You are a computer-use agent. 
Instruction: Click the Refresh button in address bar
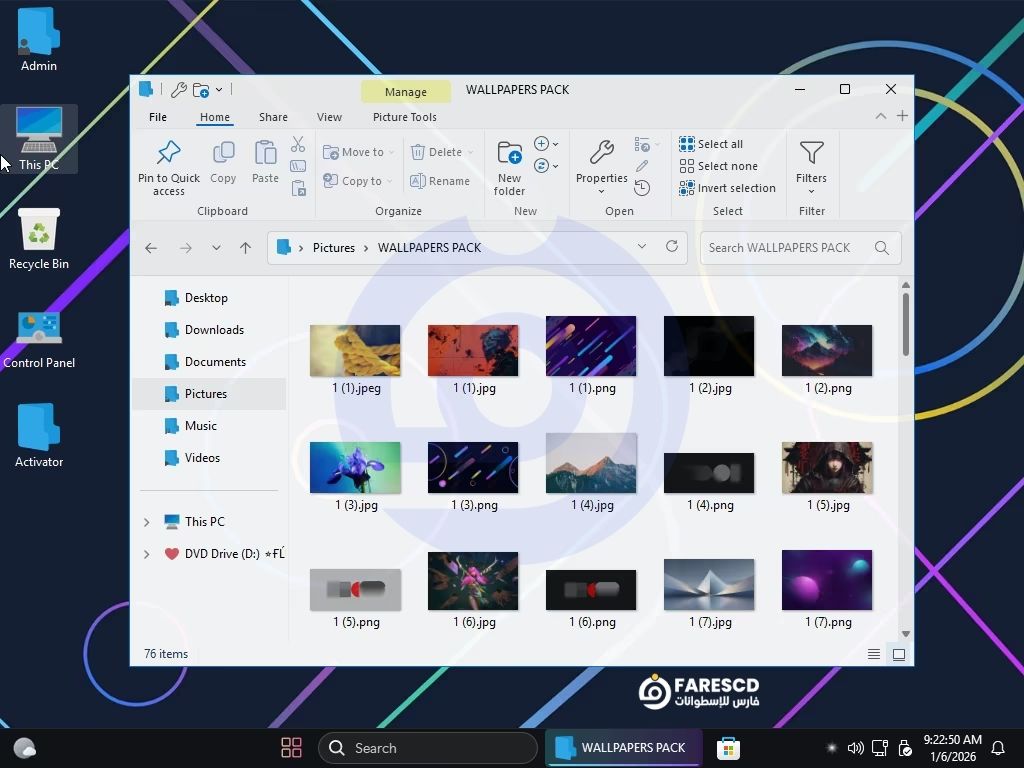click(x=672, y=247)
